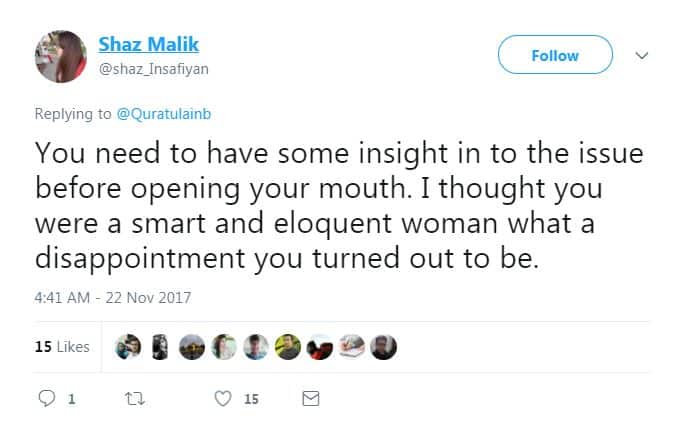Image resolution: width=688 pixels, height=428 pixels.
Task: Open the 4:41 AM - 22 Nov 2017 timestamp
Action: click(x=112, y=297)
